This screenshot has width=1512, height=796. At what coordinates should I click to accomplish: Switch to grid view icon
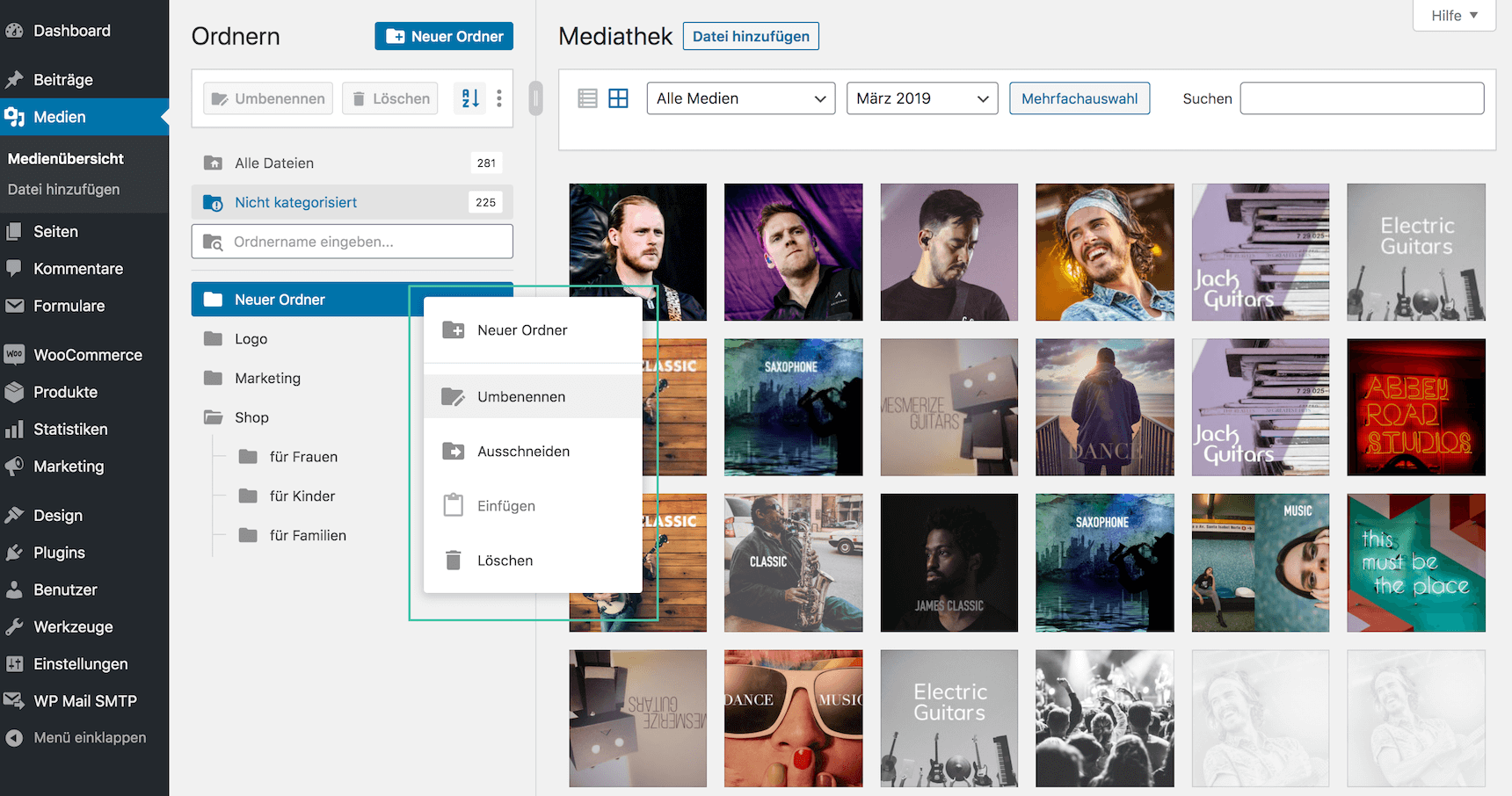[619, 98]
